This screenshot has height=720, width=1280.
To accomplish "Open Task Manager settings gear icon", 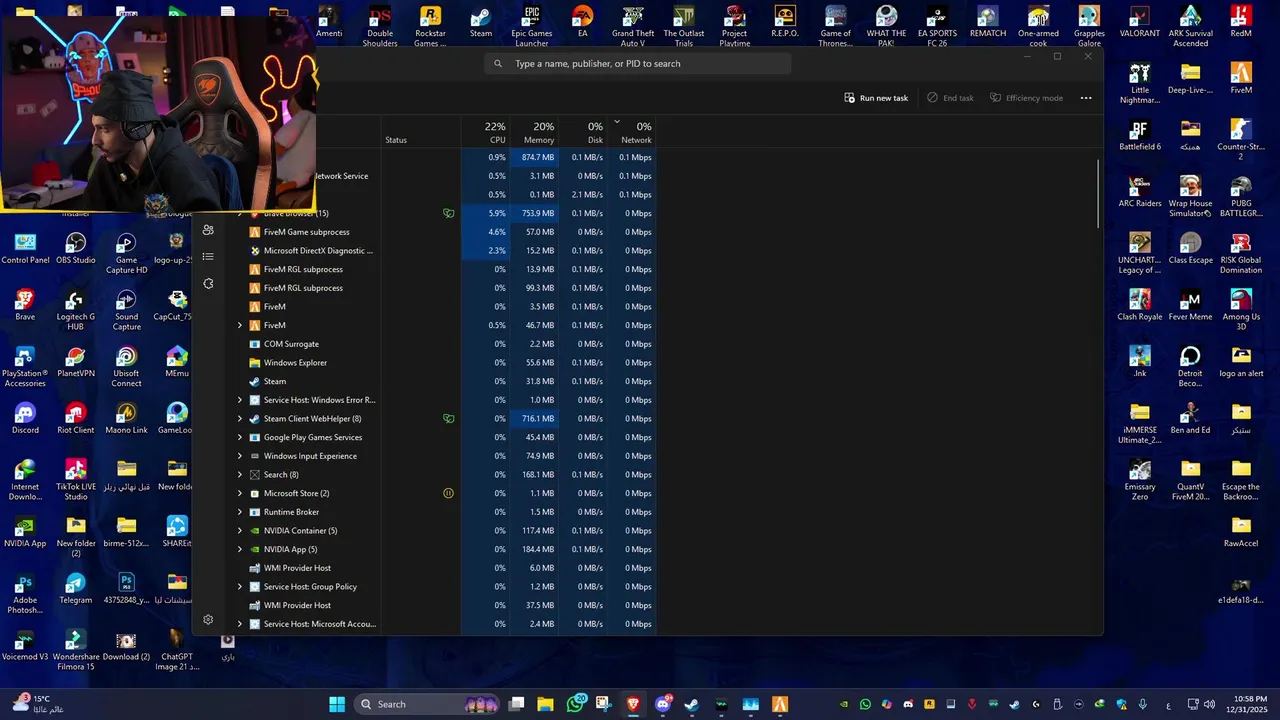I will coord(208,619).
